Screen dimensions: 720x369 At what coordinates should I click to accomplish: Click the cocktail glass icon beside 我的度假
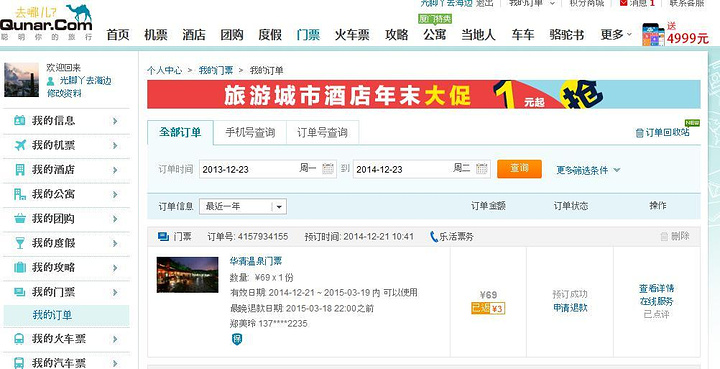(x=20, y=243)
